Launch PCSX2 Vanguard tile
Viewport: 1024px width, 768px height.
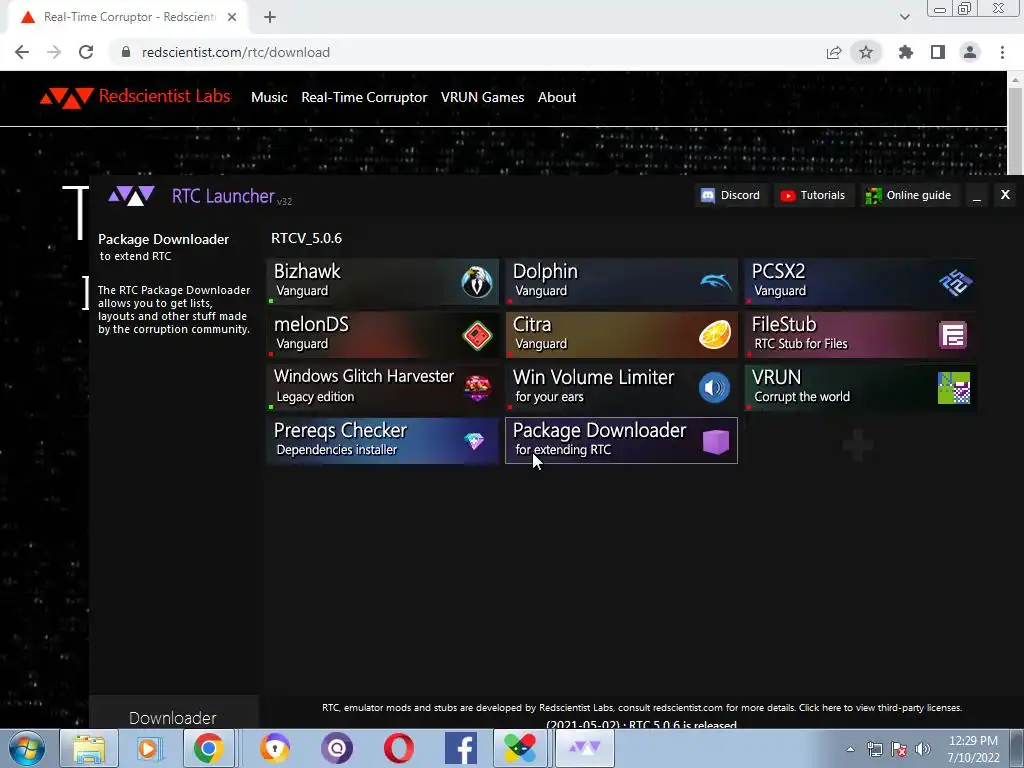pos(860,281)
